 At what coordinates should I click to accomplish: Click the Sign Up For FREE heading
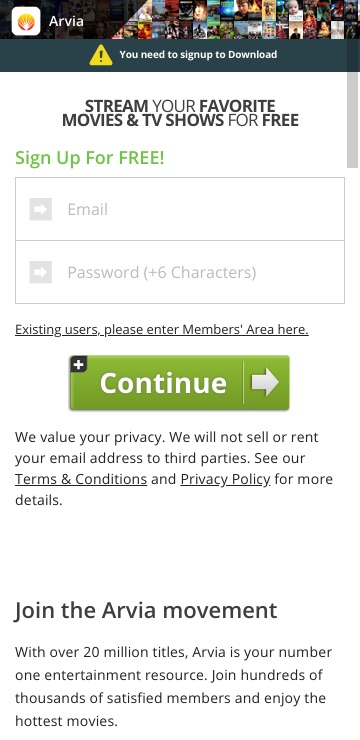pos(90,158)
